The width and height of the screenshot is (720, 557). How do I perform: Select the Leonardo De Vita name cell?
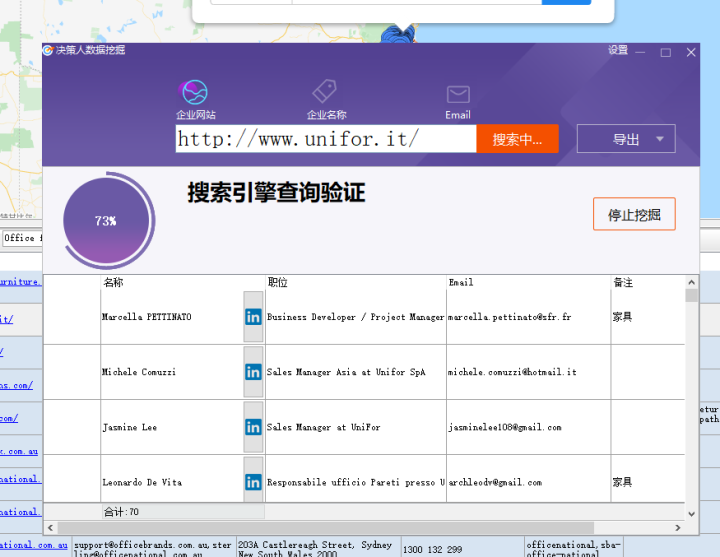(172, 479)
